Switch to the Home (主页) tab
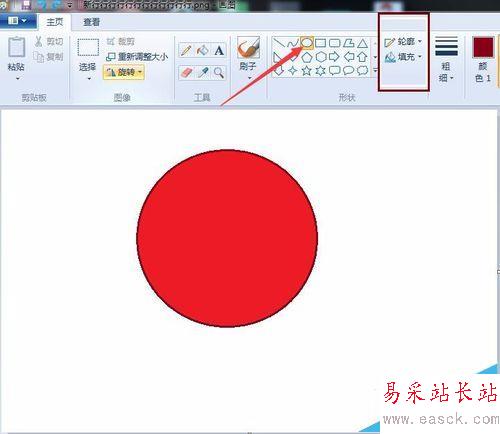The height and width of the screenshot is (434, 500). [55, 22]
